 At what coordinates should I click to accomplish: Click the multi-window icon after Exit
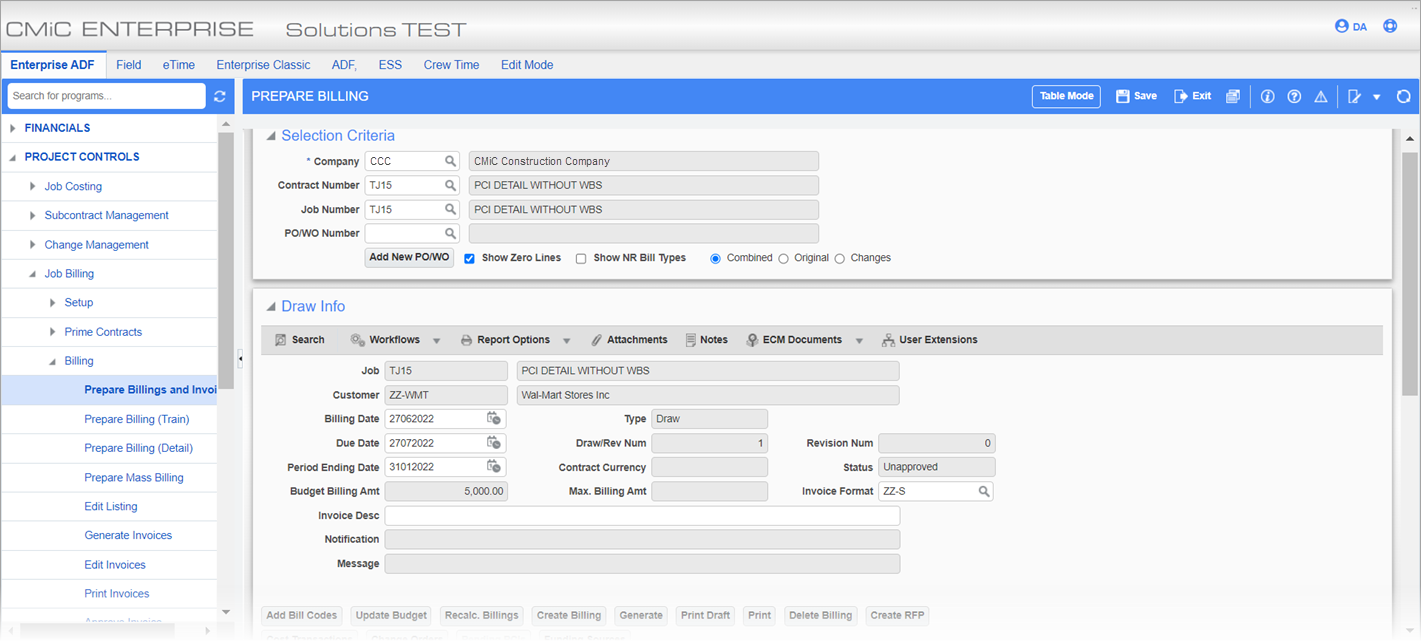[1233, 96]
